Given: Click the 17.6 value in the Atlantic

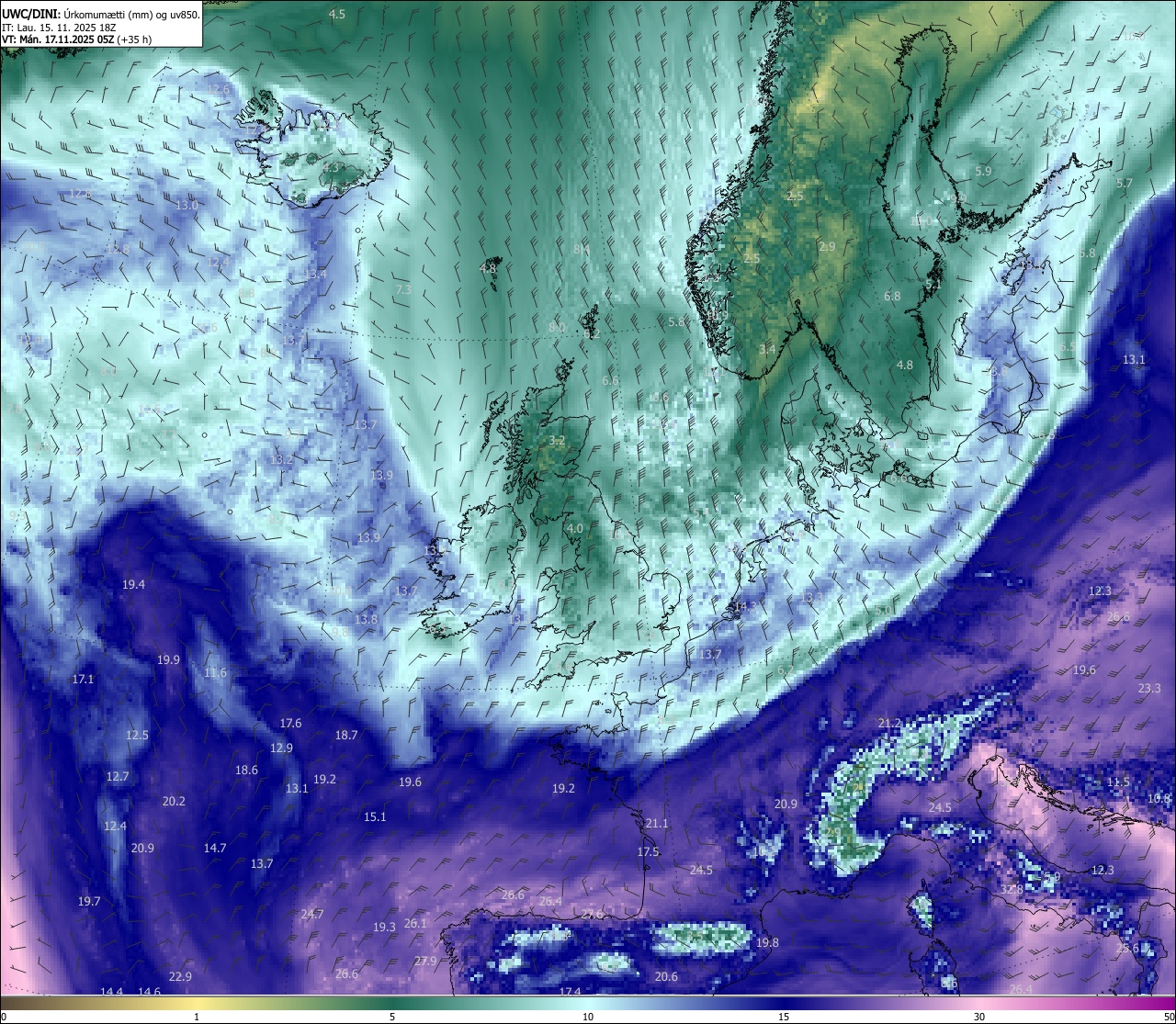Looking at the screenshot, I should (x=290, y=723).
